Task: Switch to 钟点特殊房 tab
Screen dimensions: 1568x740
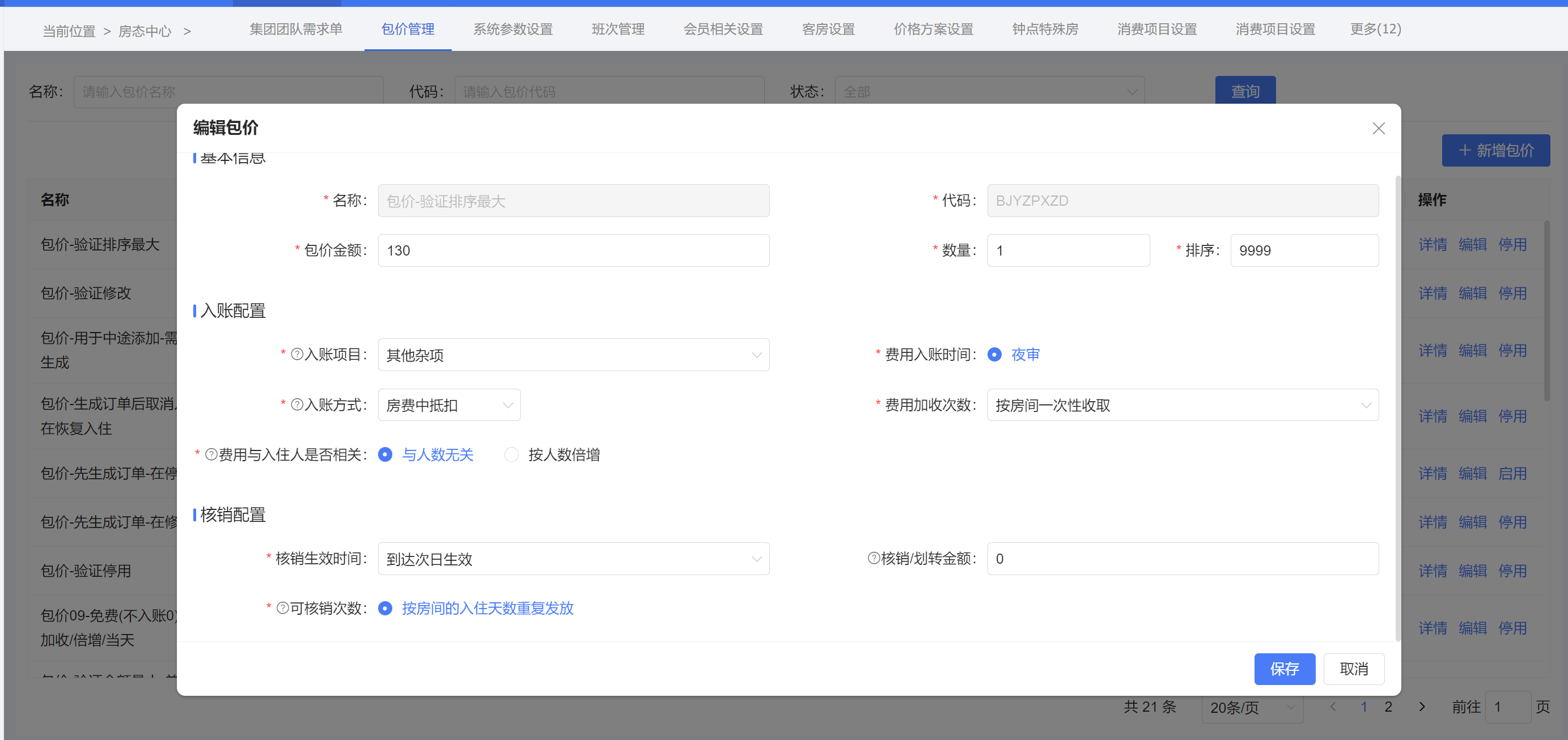Action: click(x=1045, y=28)
